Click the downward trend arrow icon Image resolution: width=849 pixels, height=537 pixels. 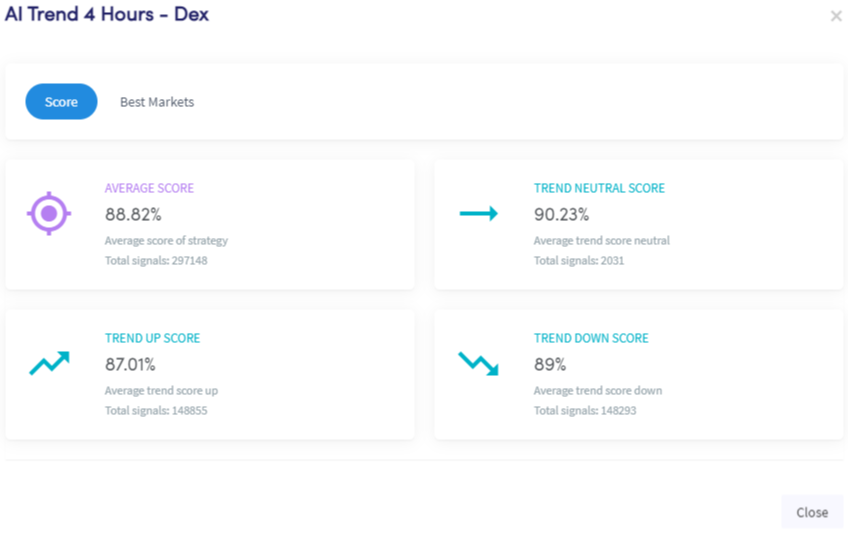pyautogui.click(x=479, y=364)
